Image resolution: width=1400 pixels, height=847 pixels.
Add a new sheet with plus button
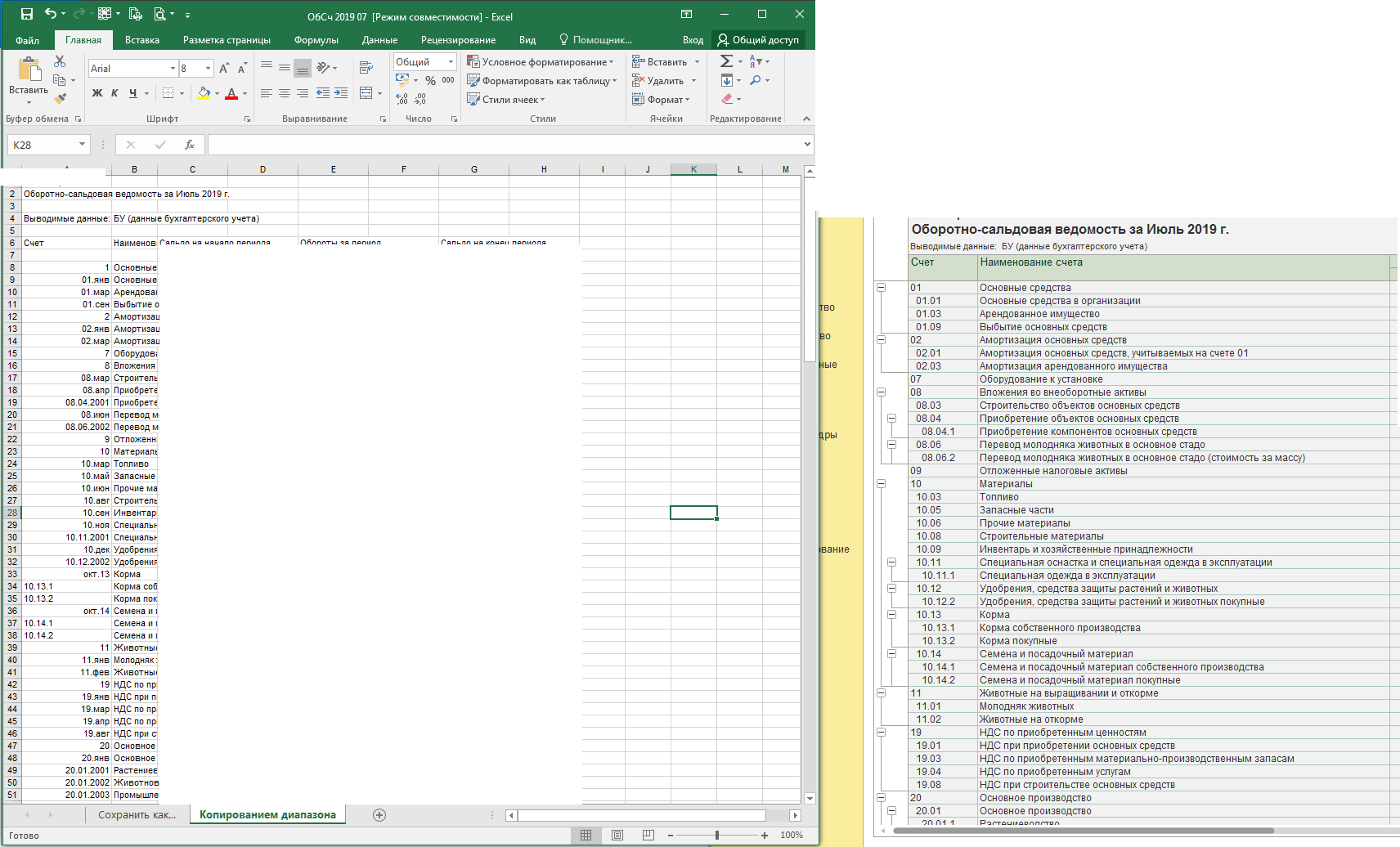379,815
